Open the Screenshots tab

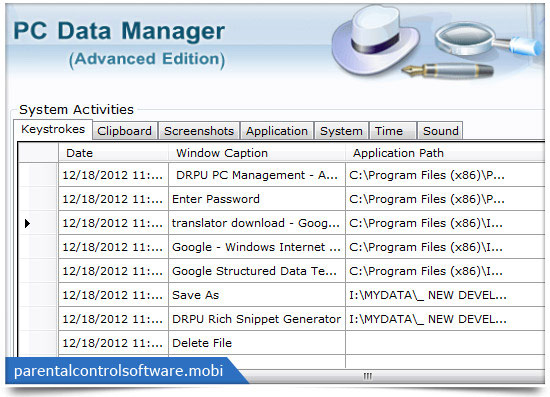[x=199, y=131]
